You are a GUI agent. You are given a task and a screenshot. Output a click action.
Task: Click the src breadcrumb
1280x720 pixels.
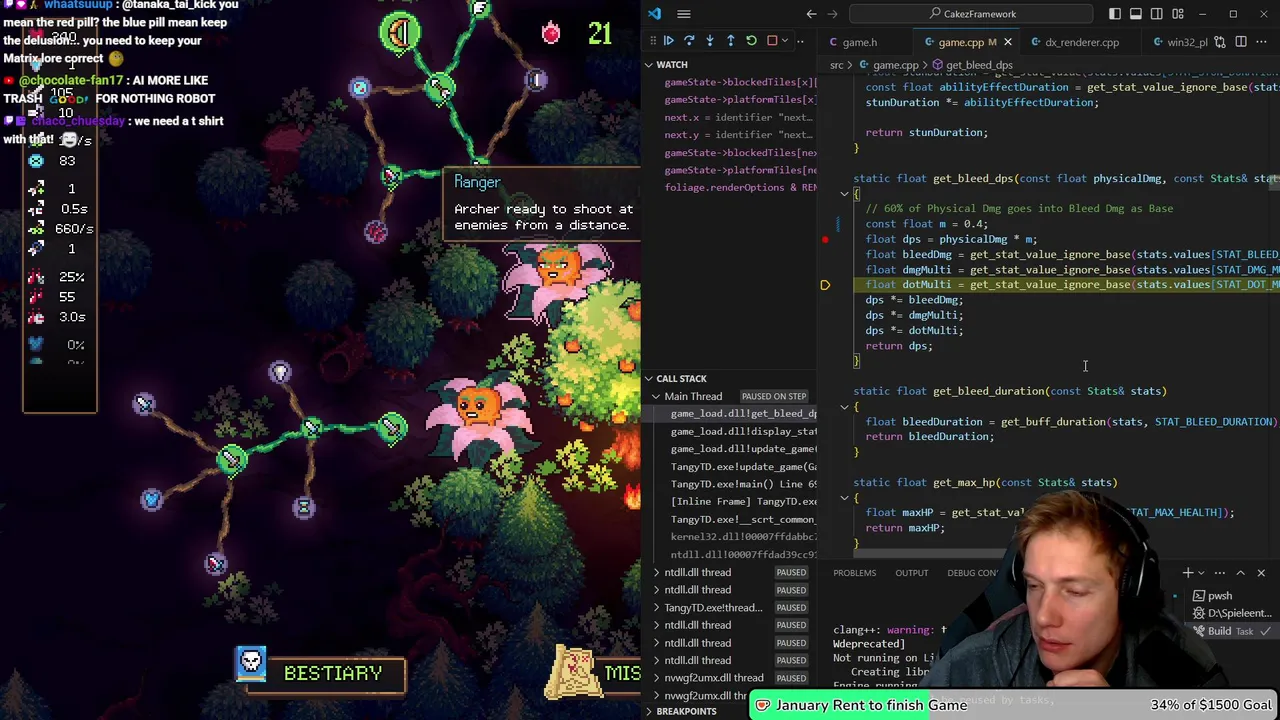pos(836,65)
